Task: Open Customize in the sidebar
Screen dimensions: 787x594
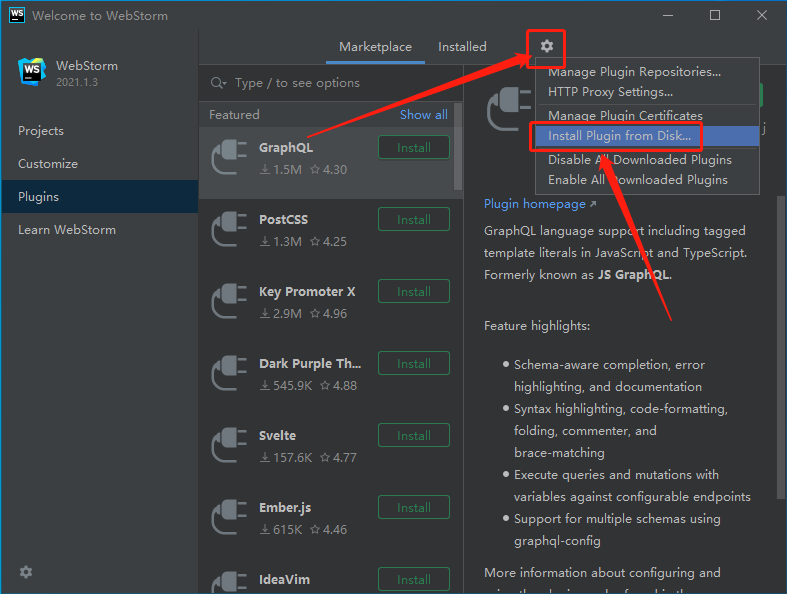Action: 100,164
